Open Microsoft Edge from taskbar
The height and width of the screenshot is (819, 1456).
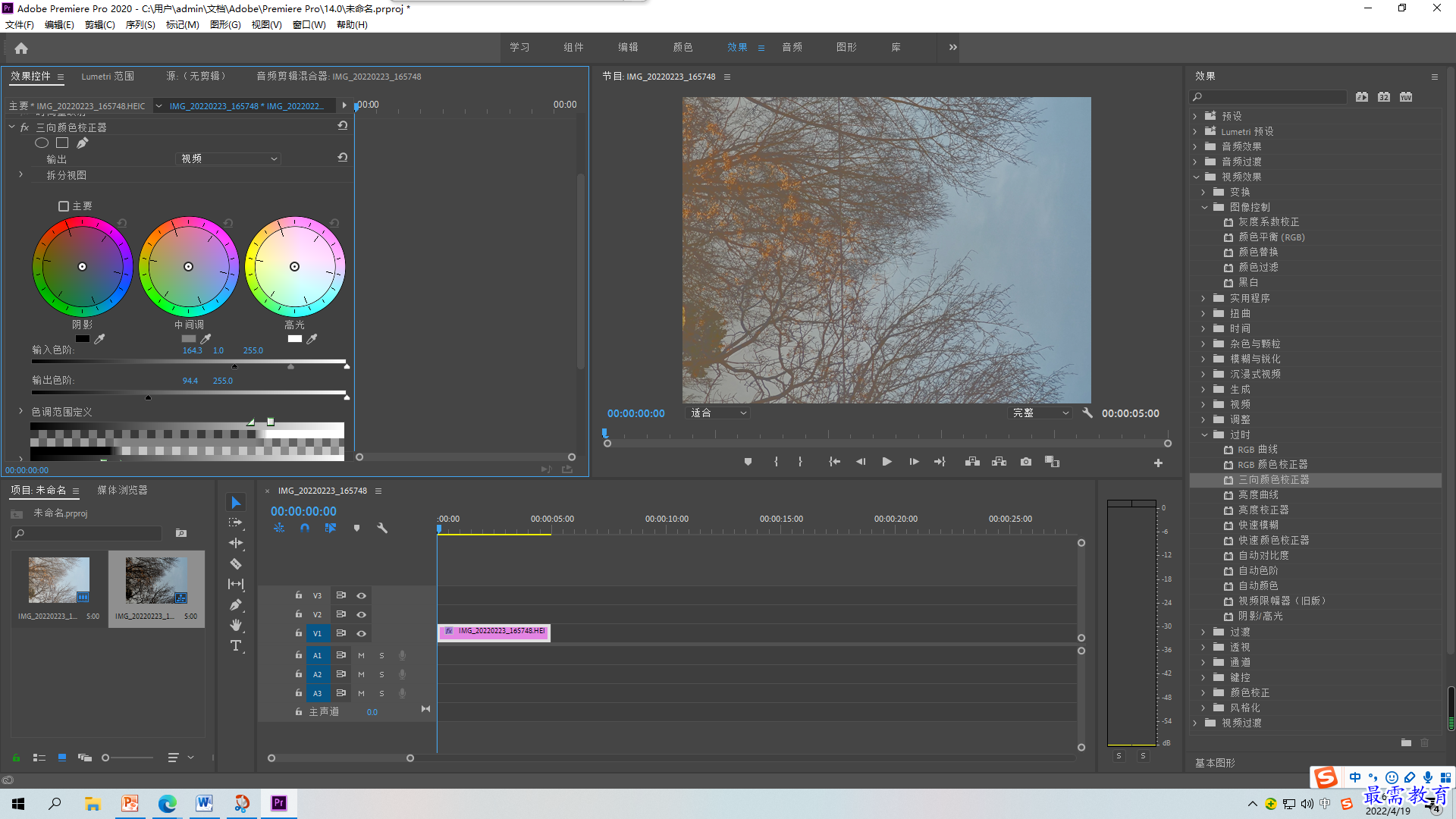167,804
